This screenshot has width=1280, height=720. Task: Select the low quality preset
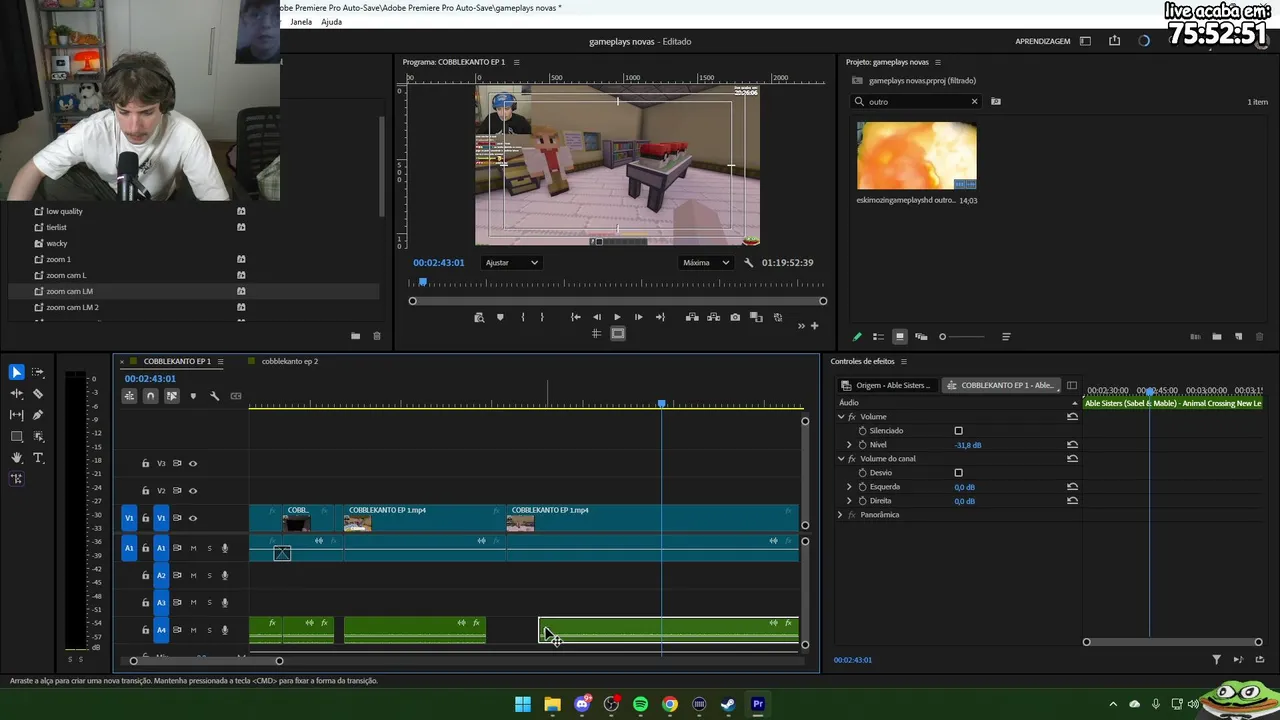tap(64, 211)
